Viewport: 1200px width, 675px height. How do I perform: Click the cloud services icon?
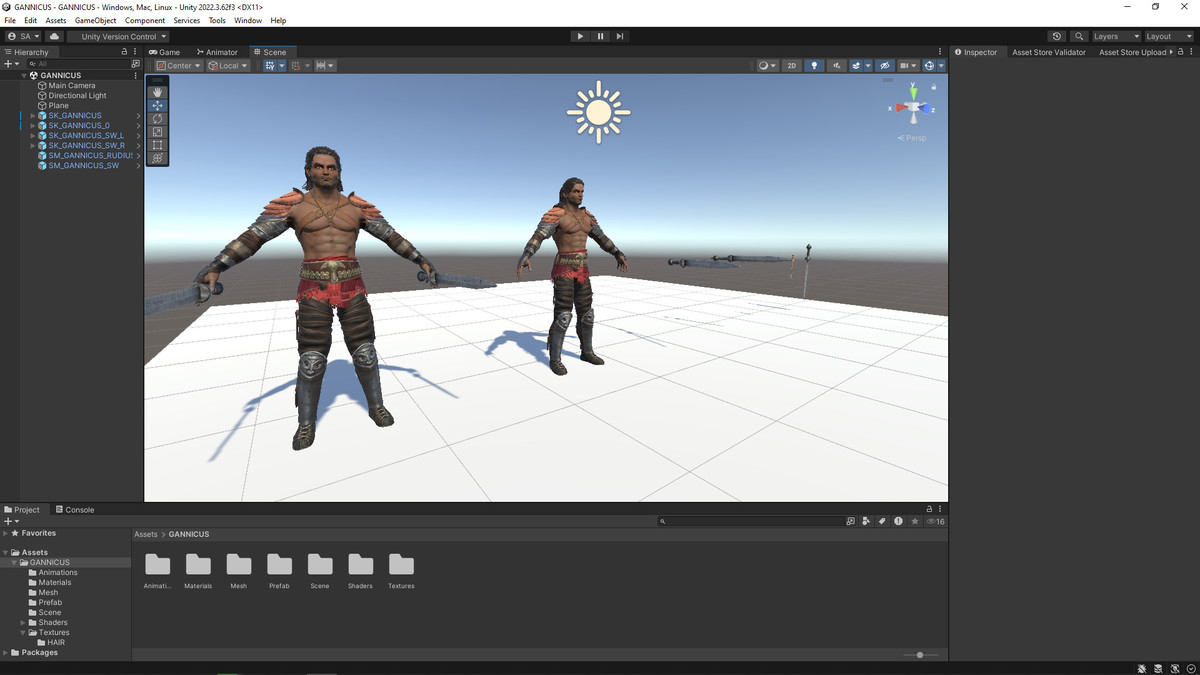pos(55,36)
